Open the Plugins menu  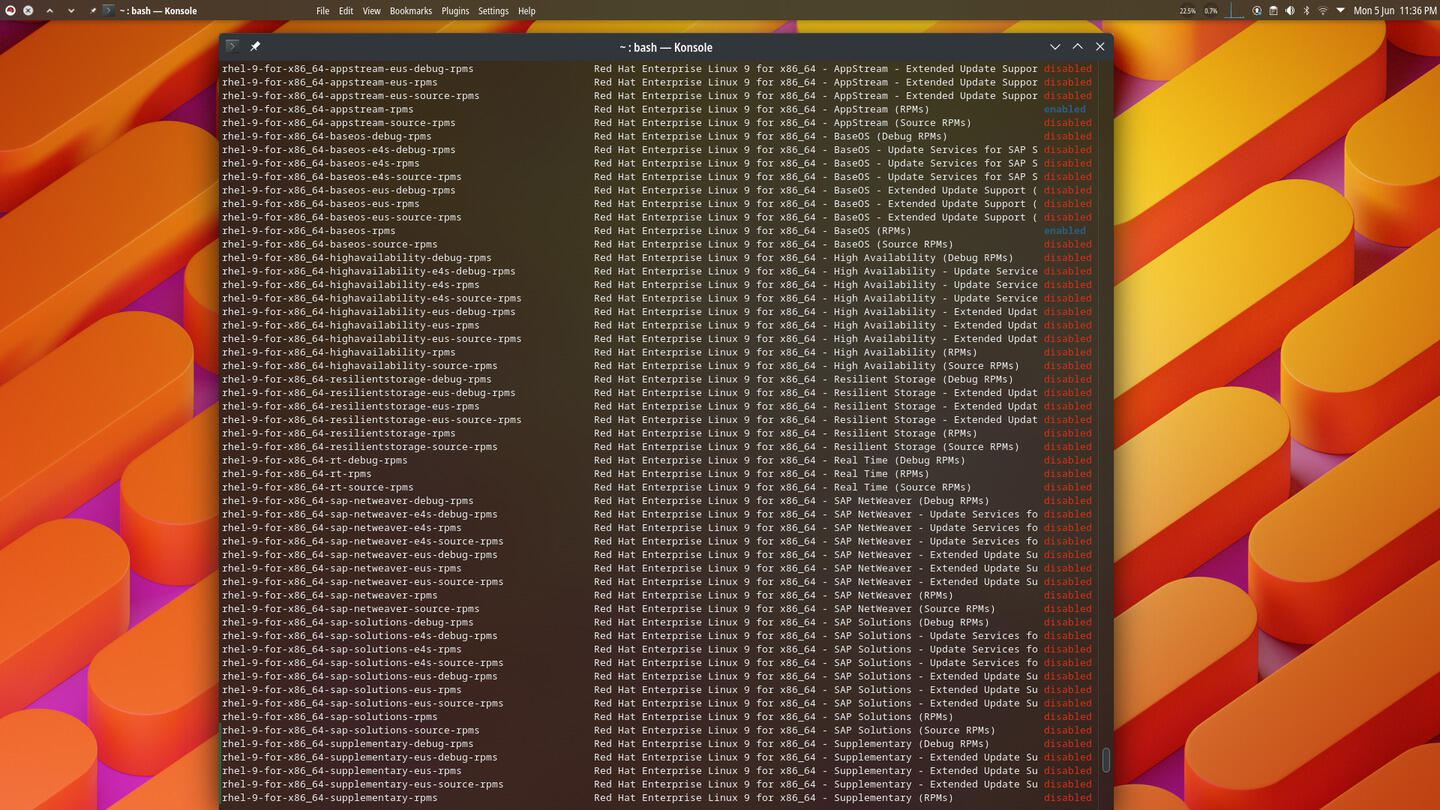pos(455,11)
